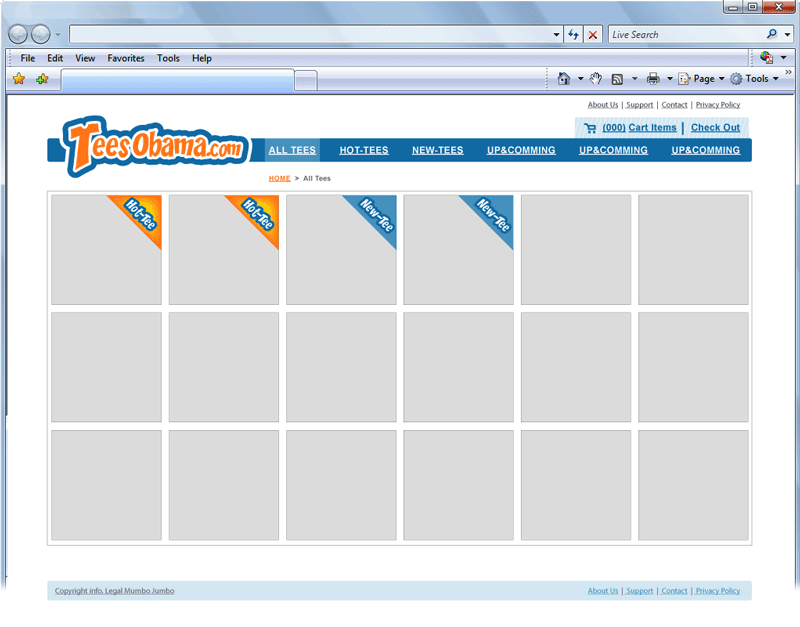Click the Live Search magnifier icon
This screenshot has width=800, height=627.
[771, 34]
